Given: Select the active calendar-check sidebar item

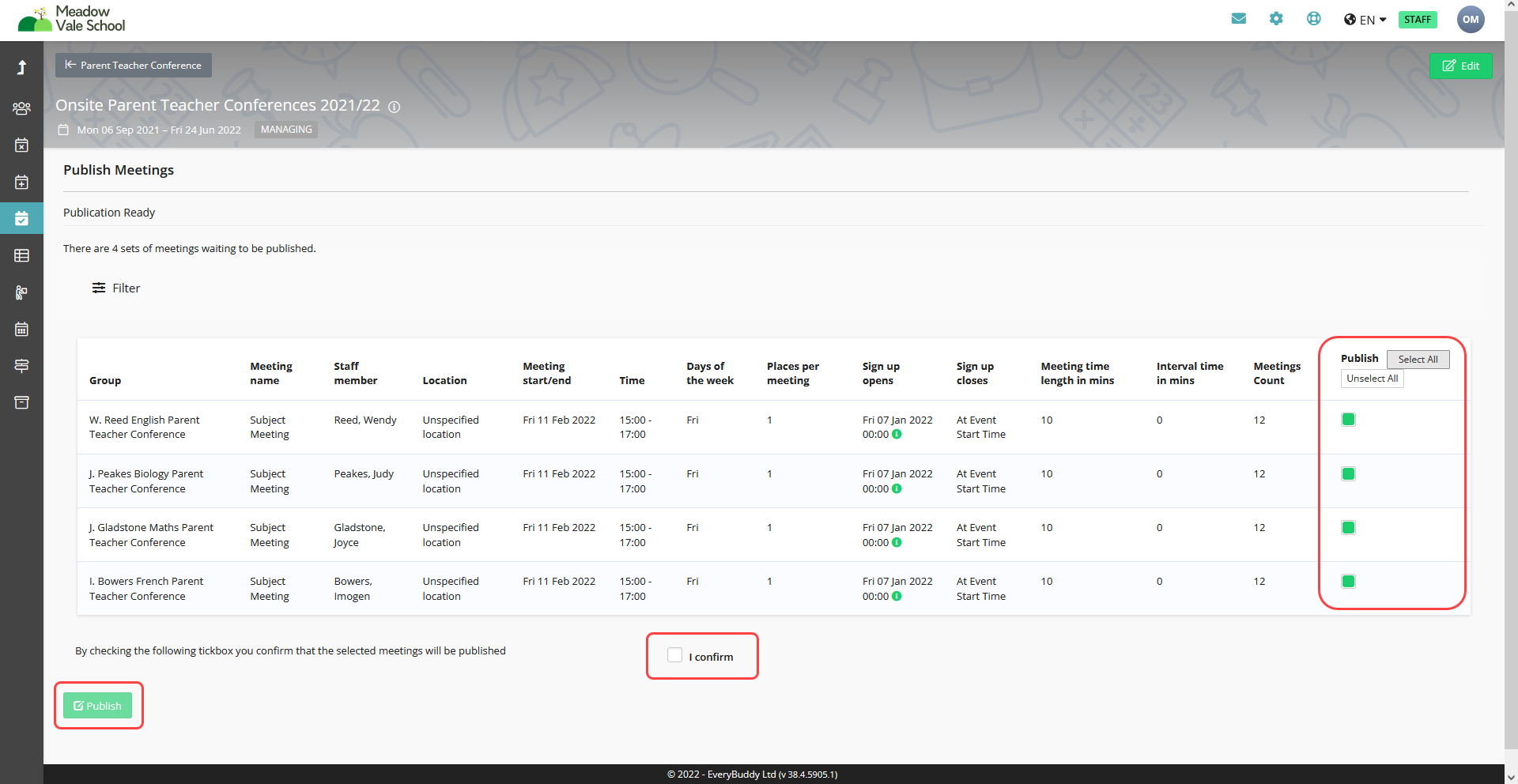Looking at the screenshot, I should click(x=21, y=219).
